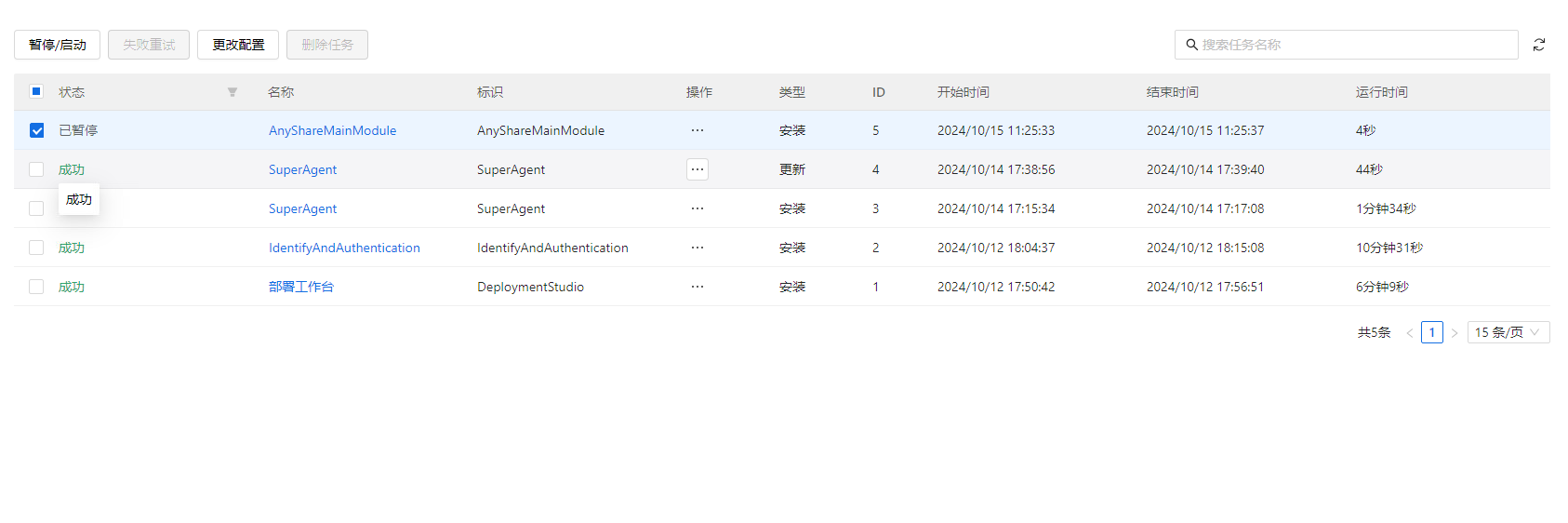1568x523 pixels.
Task: Click the ID column header
Action: [x=879, y=92]
